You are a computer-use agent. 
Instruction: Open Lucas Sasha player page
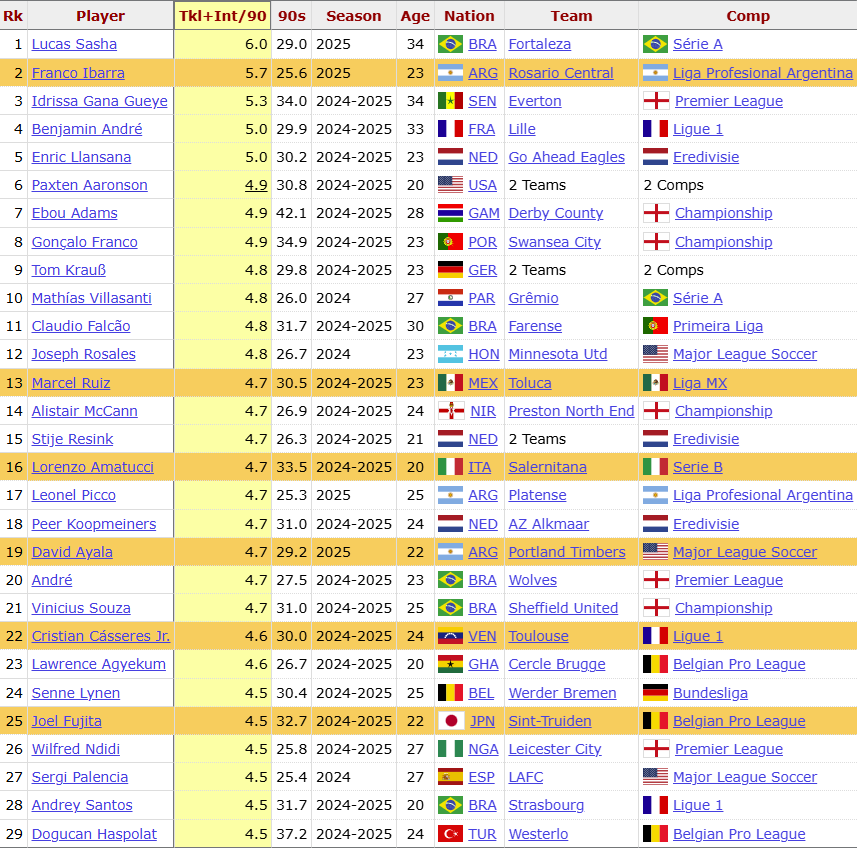click(74, 44)
